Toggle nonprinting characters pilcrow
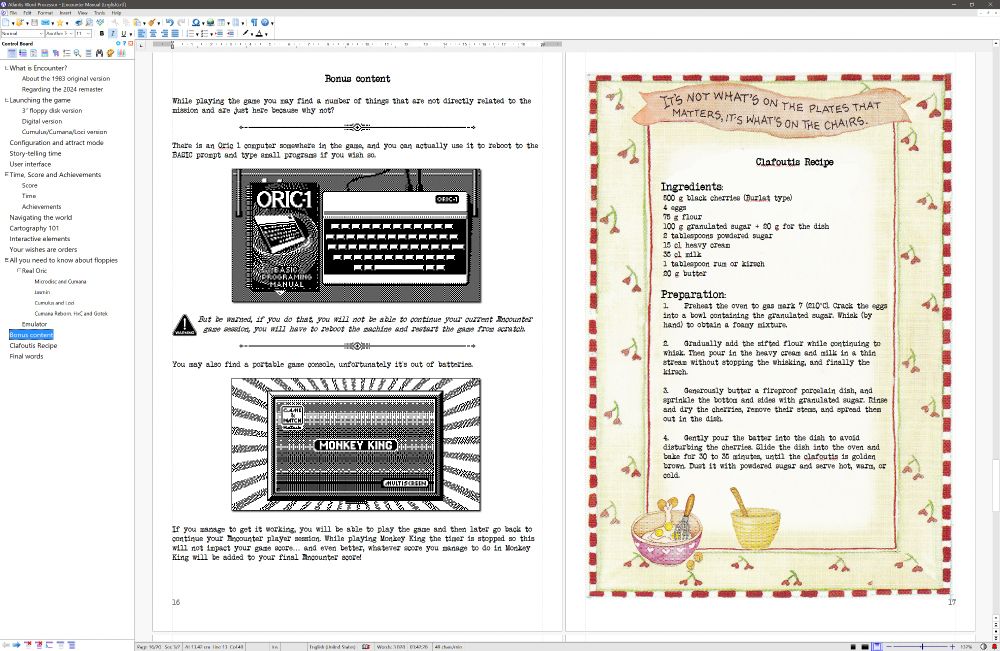Image resolution: width=1000 pixels, height=651 pixels. coord(254,22)
